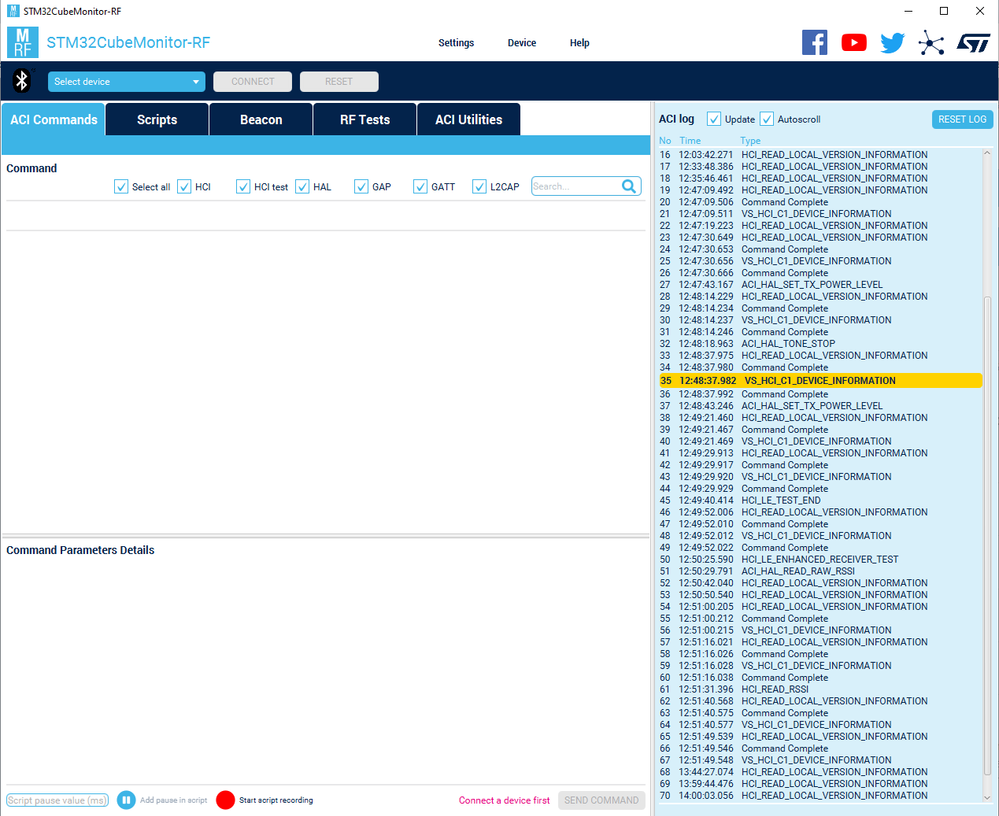Image resolution: width=999 pixels, height=816 pixels.
Task: Click the ACI log scrollbar up arrow
Action: click(x=987, y=153)
